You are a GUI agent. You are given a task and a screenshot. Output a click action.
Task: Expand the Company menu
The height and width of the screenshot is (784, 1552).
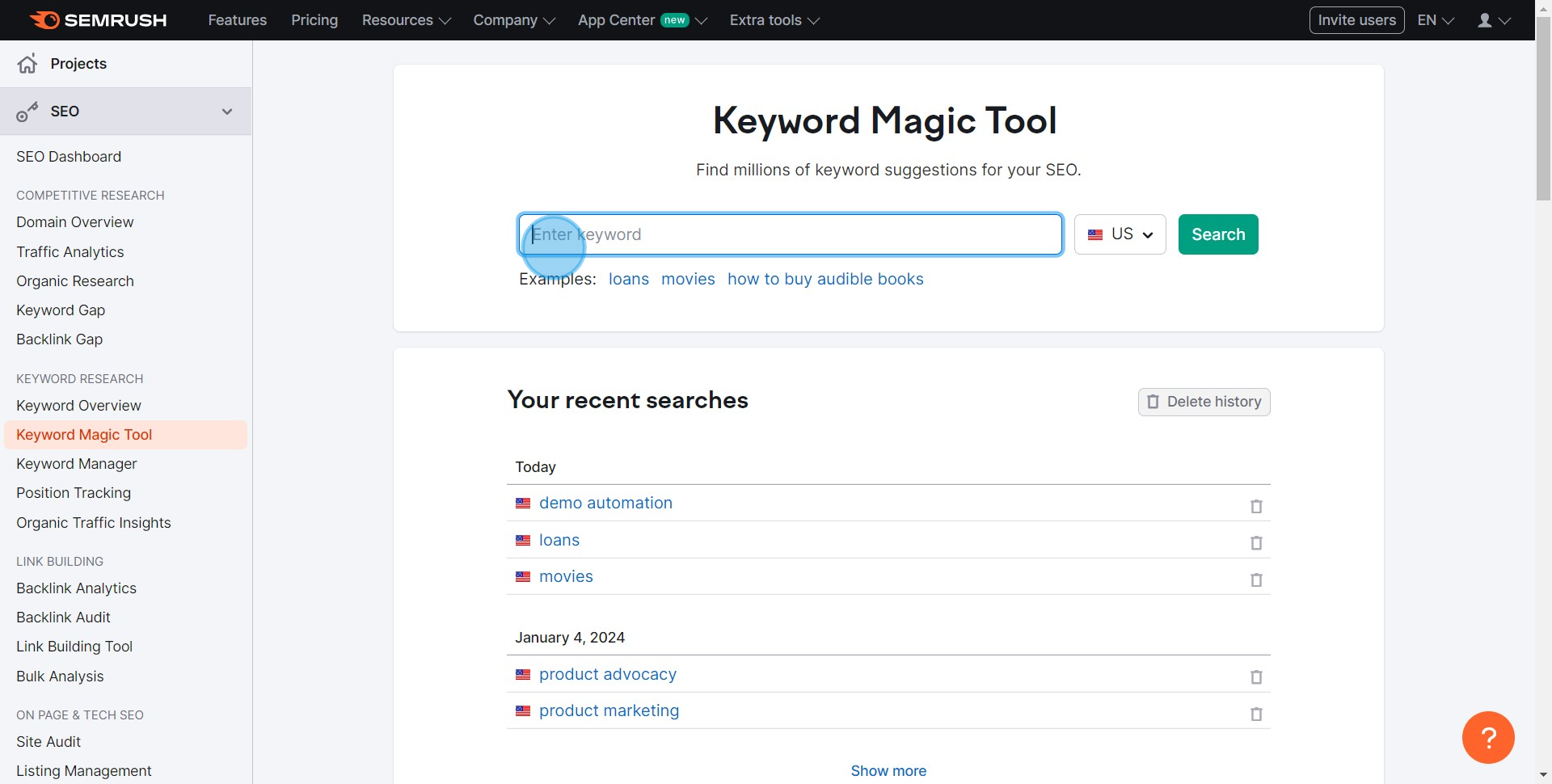(514, 20)
